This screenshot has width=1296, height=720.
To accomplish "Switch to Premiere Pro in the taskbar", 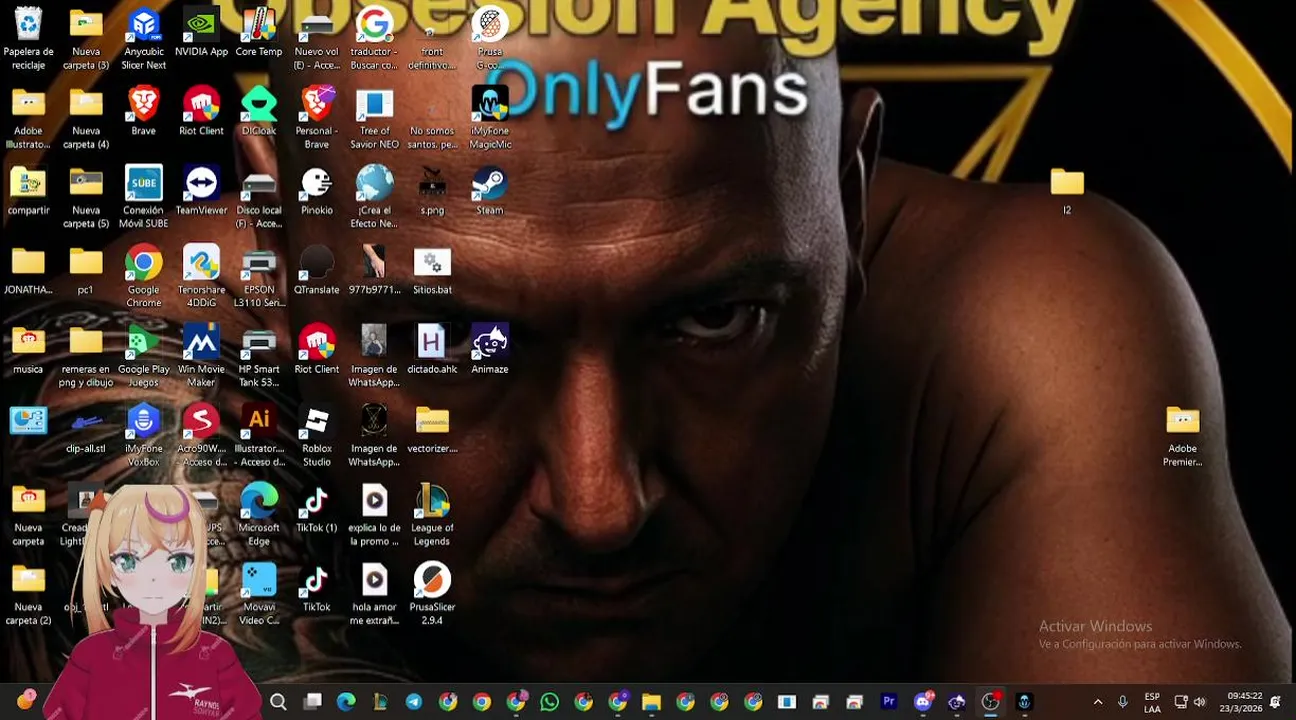I will tap(888, 702).
